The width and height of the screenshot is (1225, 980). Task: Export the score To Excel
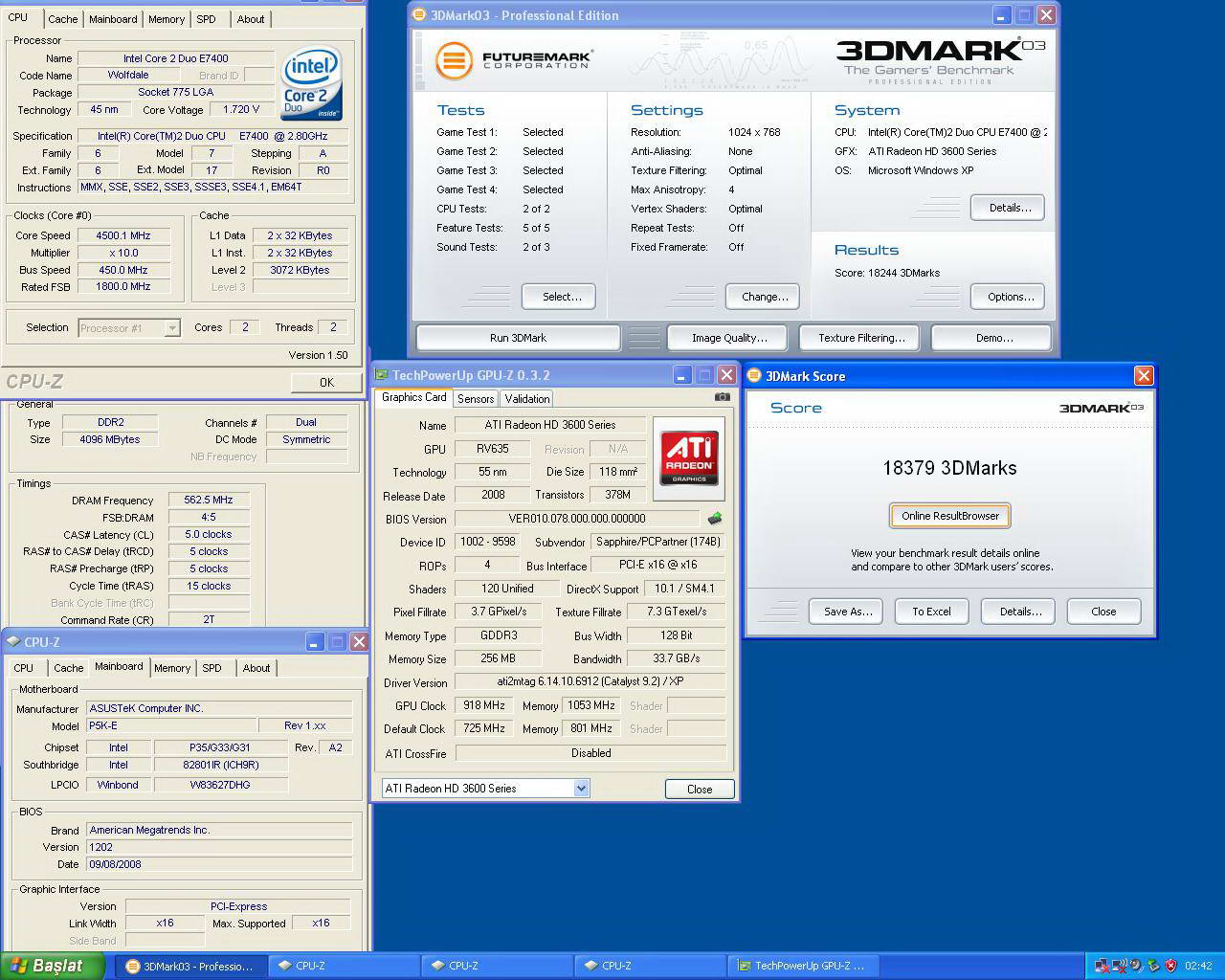pyautogui.click(x=931, y=612)
